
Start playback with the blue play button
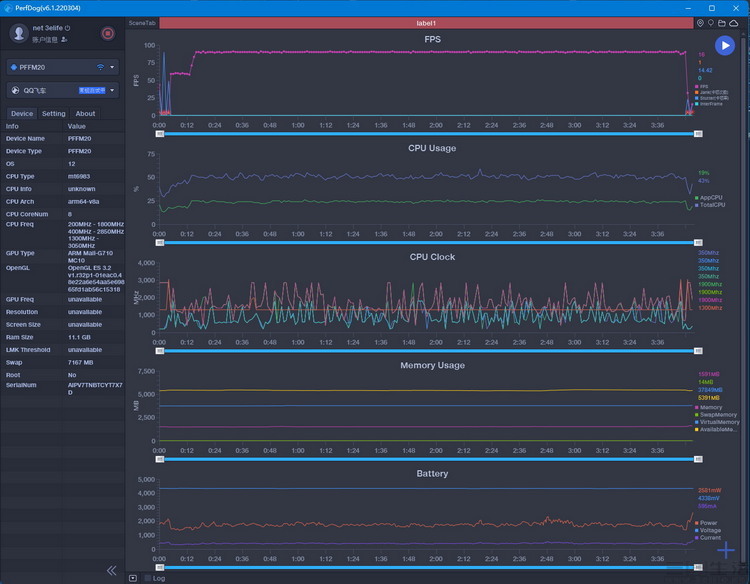point(725,45)
